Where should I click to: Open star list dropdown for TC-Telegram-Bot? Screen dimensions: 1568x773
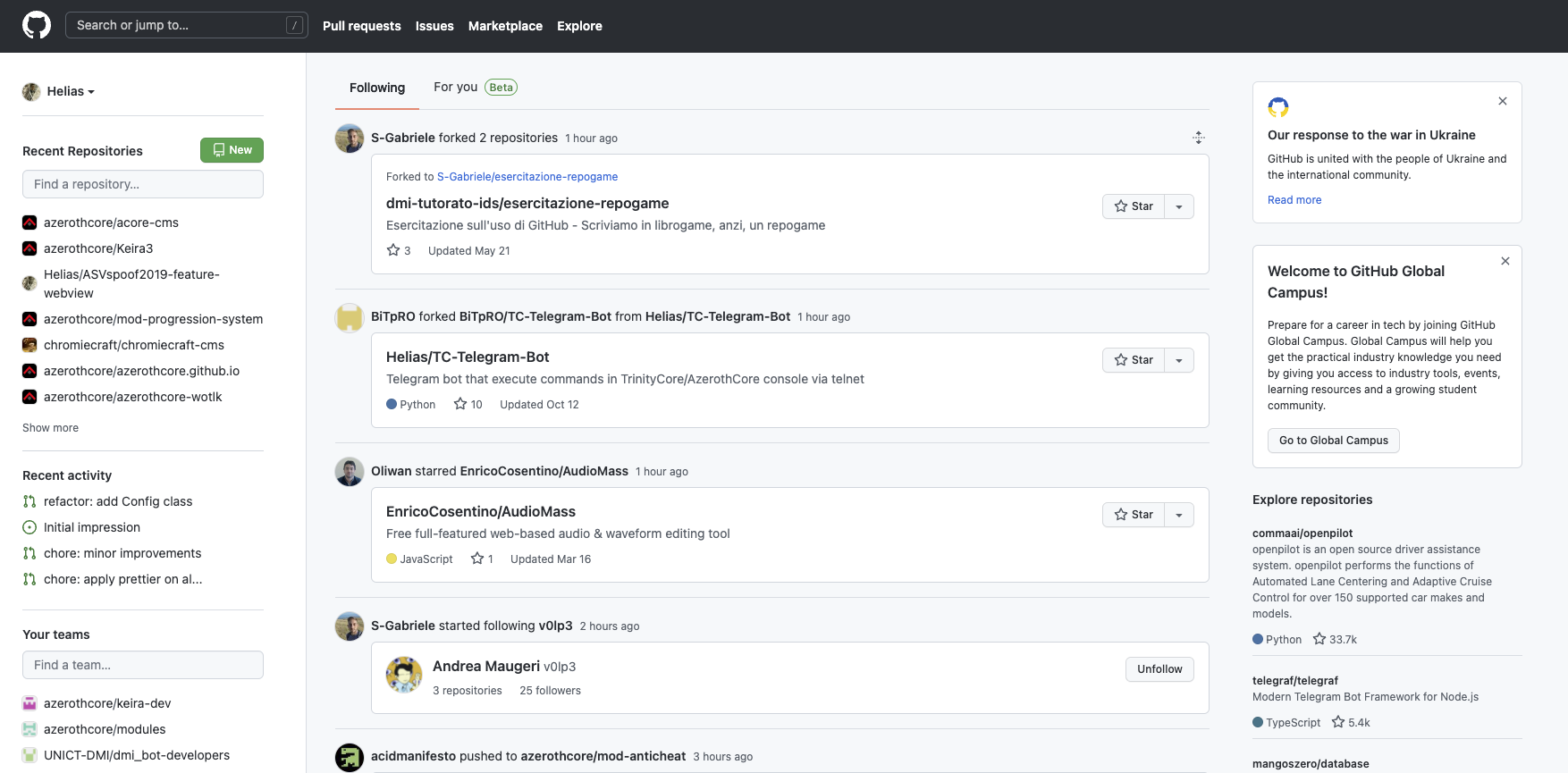[x=1179, y=360]
